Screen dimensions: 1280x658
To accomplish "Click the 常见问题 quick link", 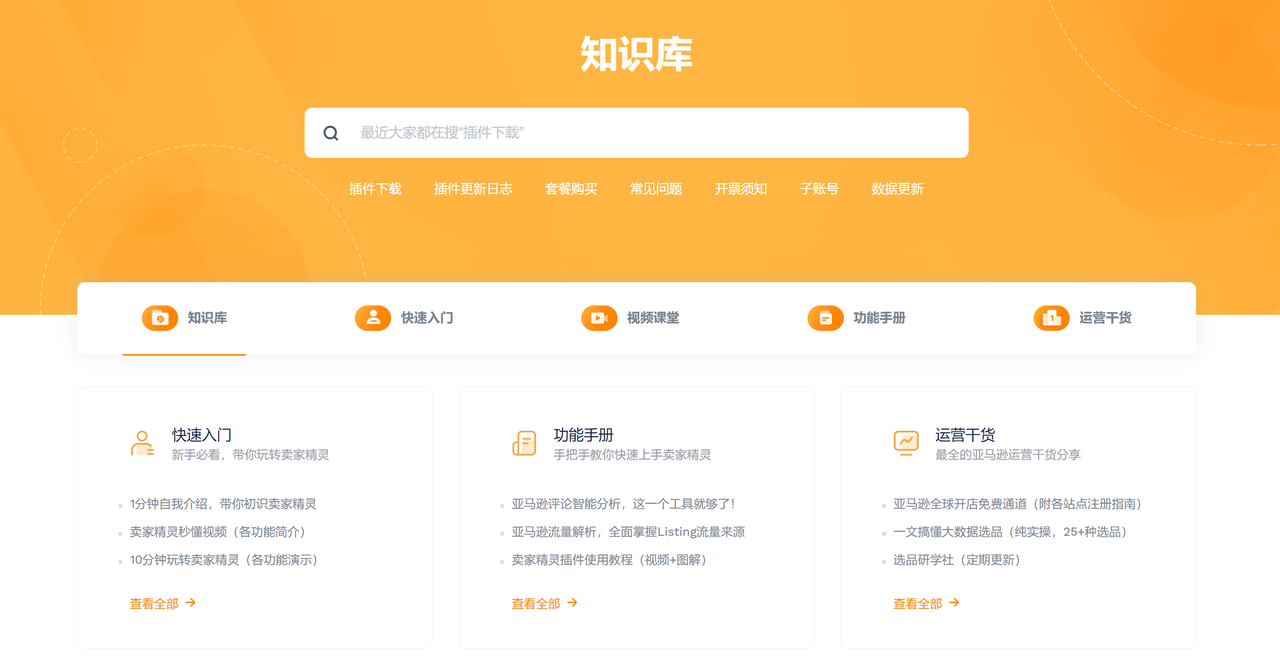I will click(x=656, y=189).
